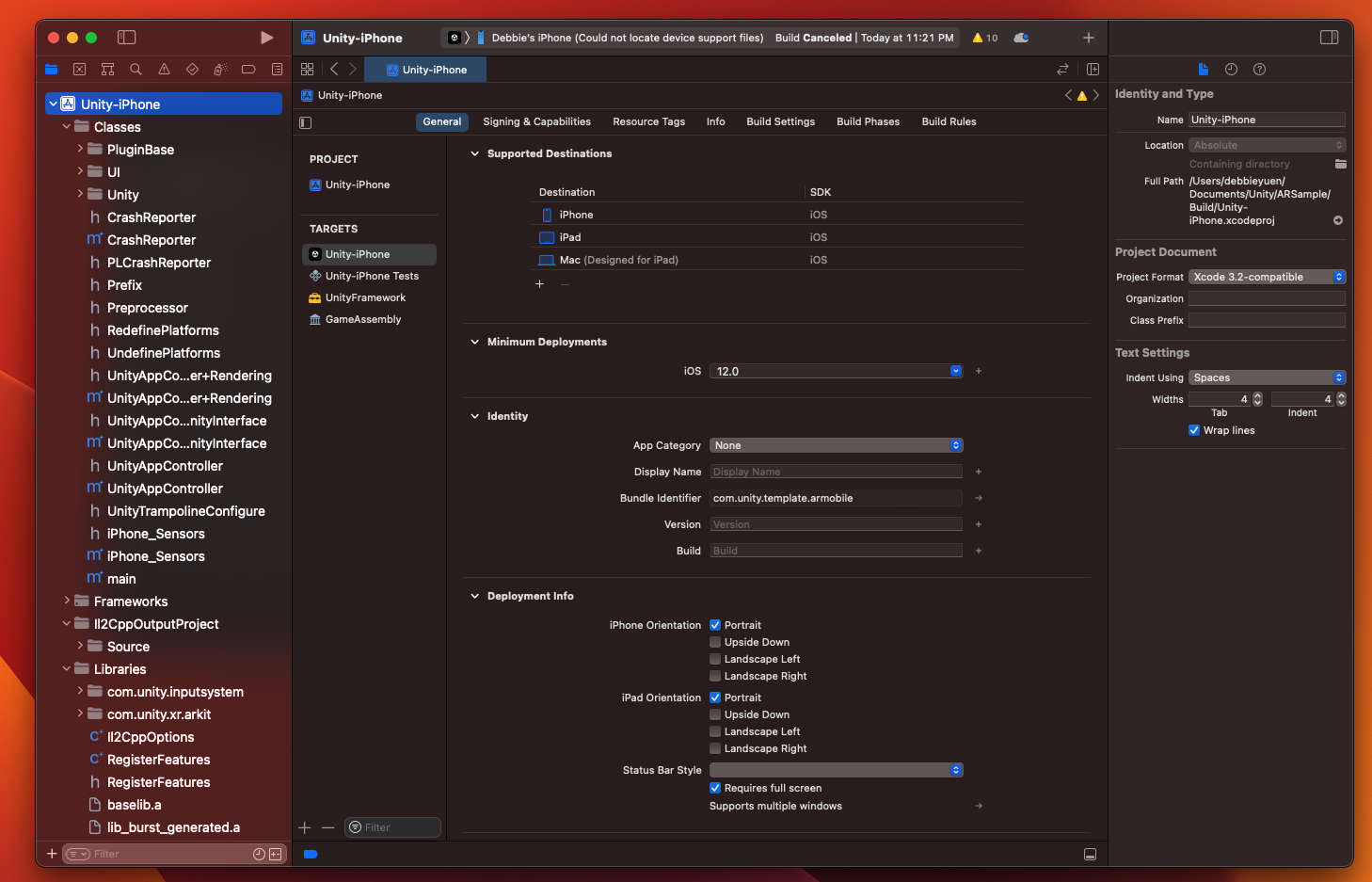Enable iPhone Upside Down orientation

point(715,642)
